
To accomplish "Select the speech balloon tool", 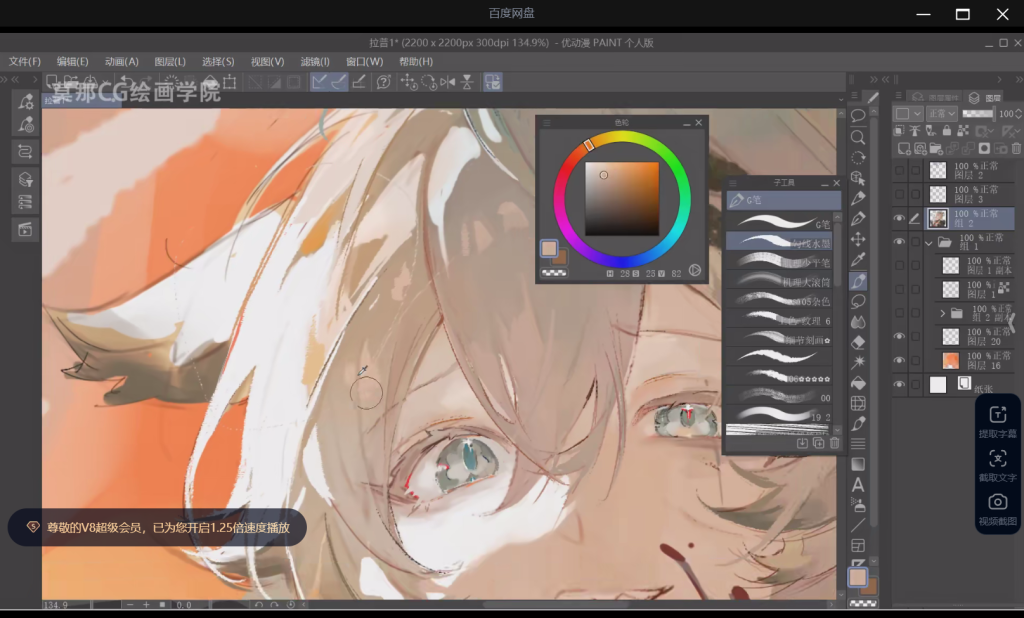I will (858, 116).
